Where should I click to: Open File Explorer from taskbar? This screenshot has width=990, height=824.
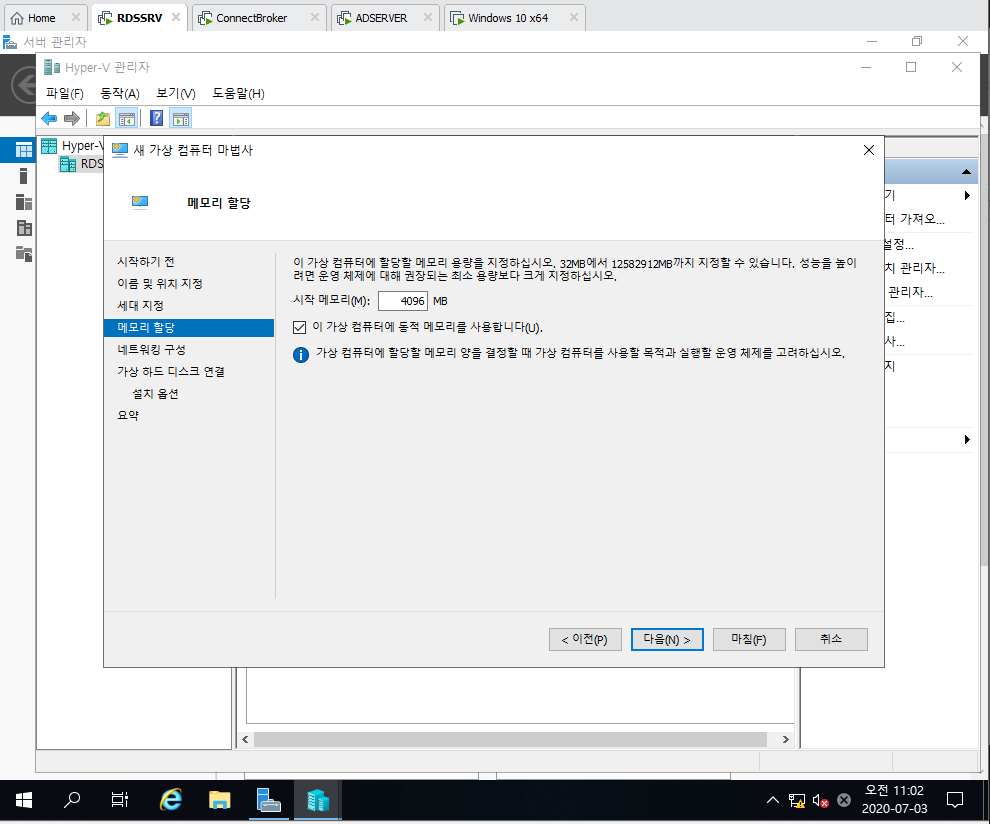pyautogui.click(x=220, y=801)
